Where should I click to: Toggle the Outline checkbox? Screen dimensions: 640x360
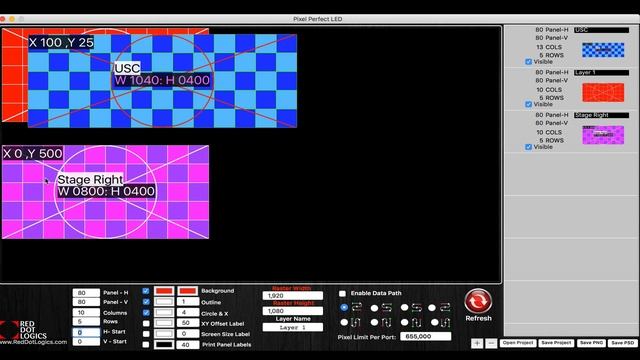(146, 302)
